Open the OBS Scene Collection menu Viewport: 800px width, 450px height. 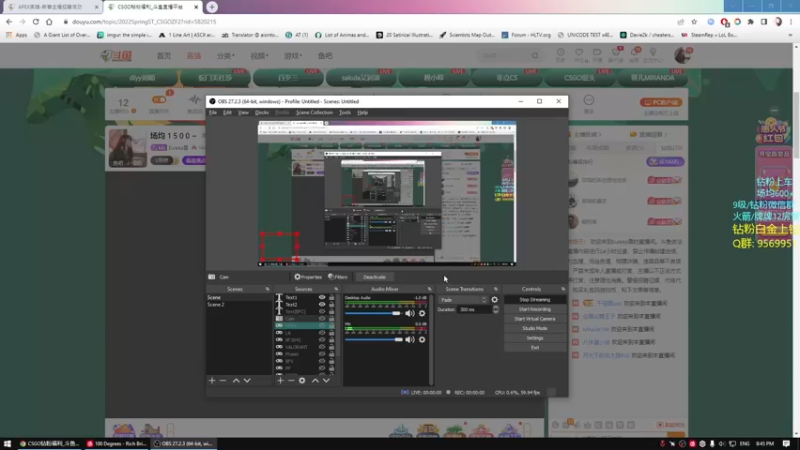314,112
